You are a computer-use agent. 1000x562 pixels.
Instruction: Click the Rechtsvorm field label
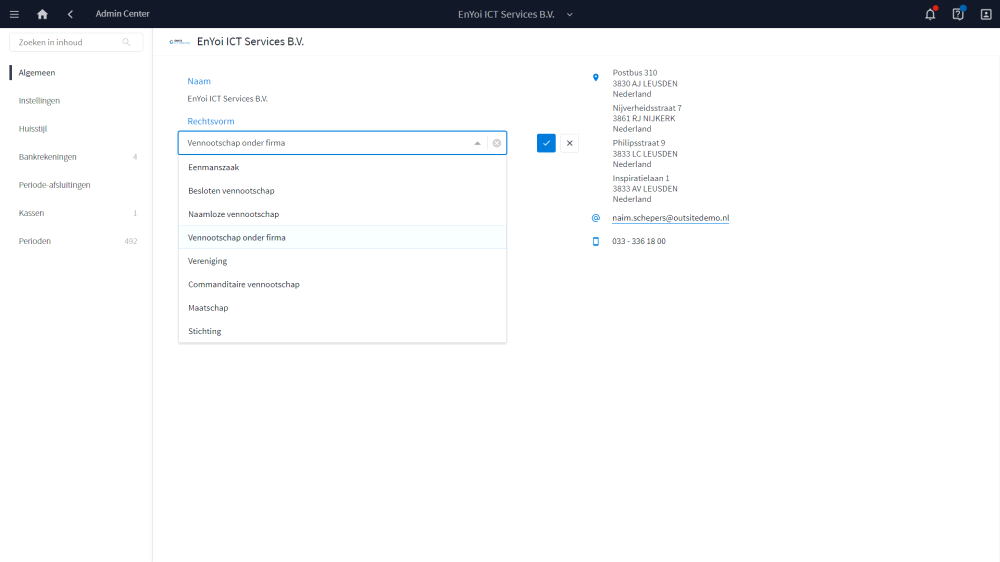[x=210, y=121]
